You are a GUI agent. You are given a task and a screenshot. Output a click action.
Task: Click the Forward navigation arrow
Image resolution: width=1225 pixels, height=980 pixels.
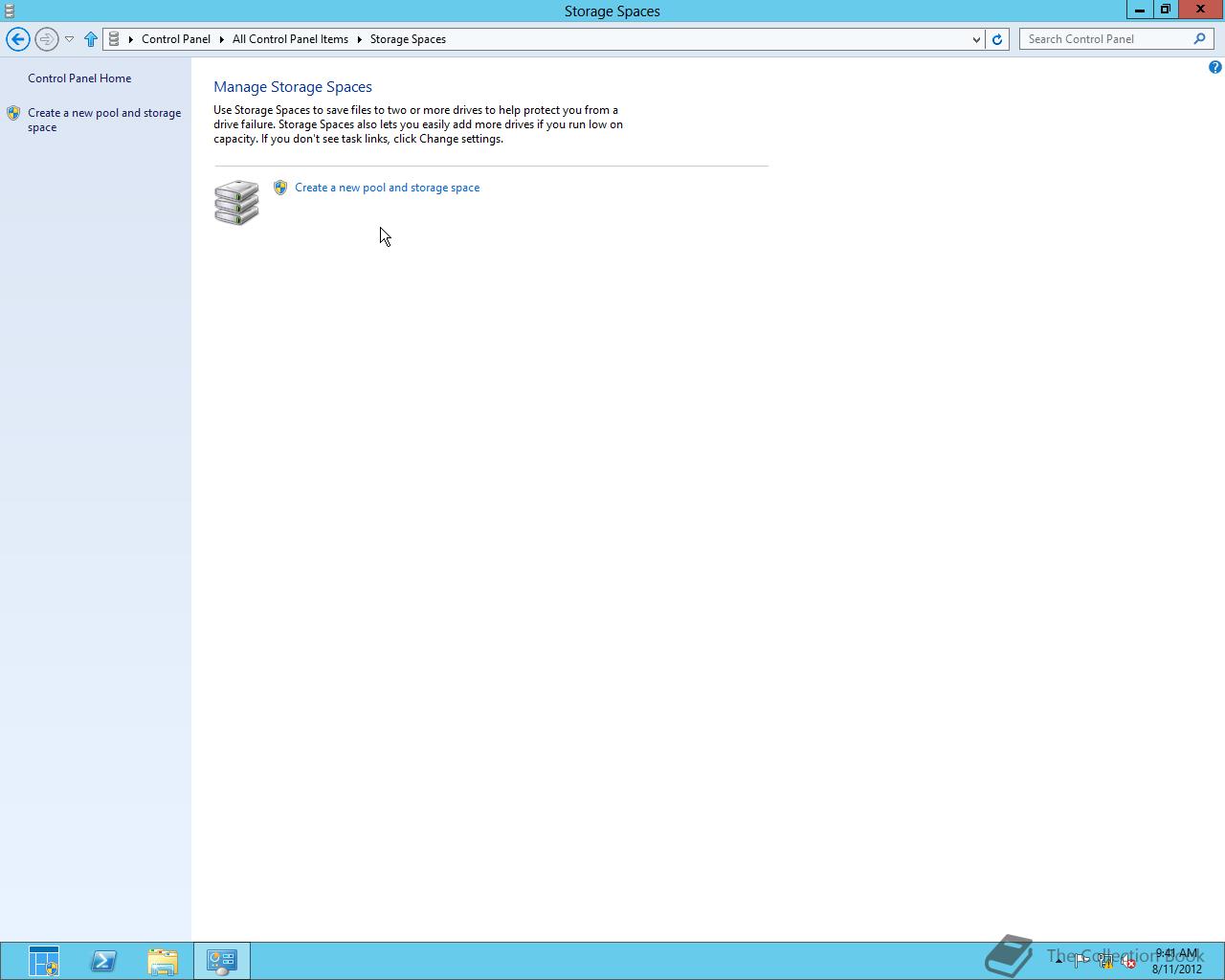click(46, 39)
